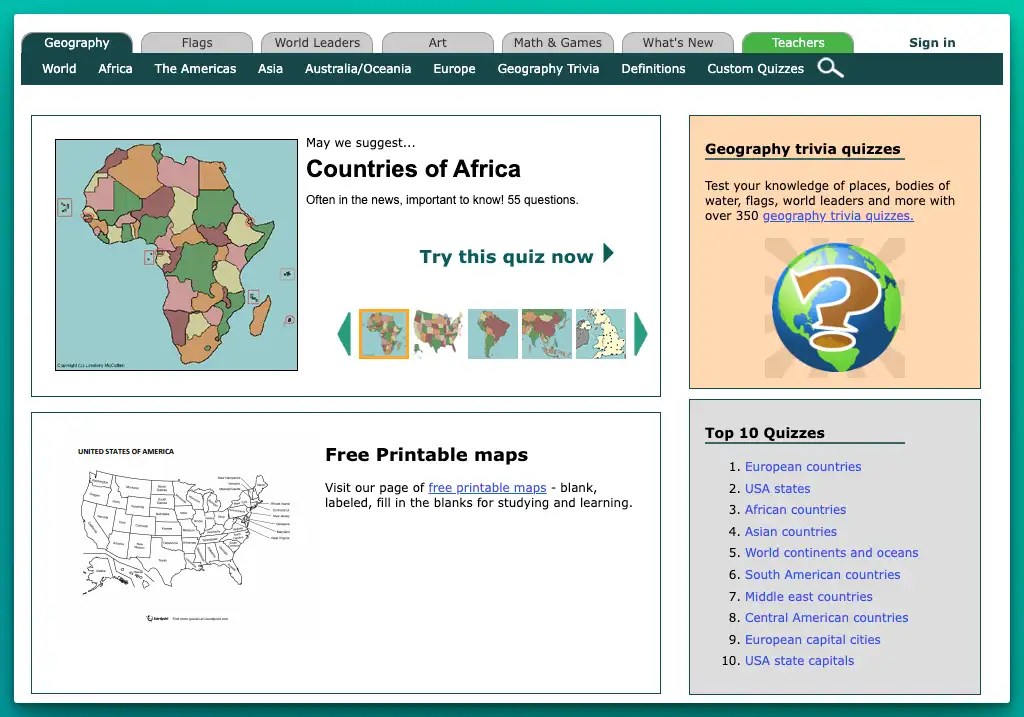Open Geography Trivia from the menu

click(x=548, y=69)
